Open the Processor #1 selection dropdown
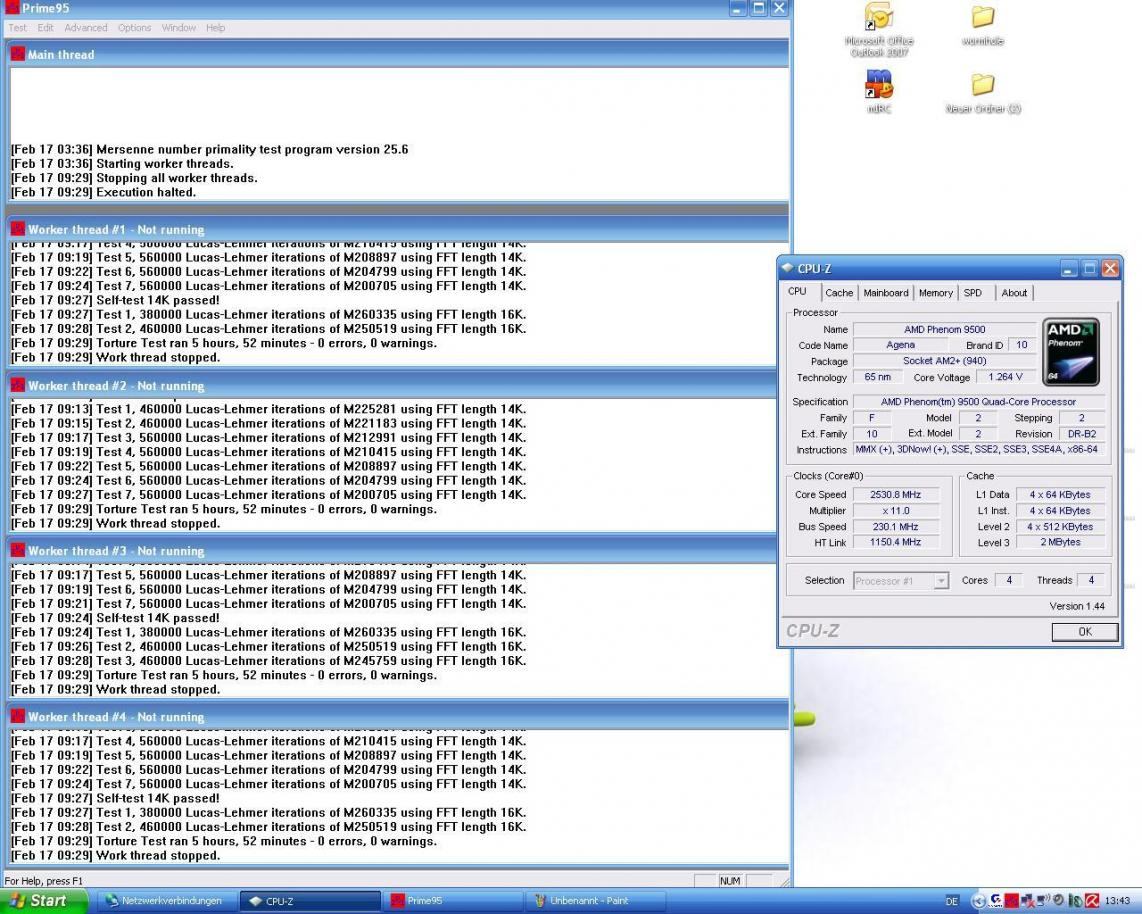 coord(901,580)
